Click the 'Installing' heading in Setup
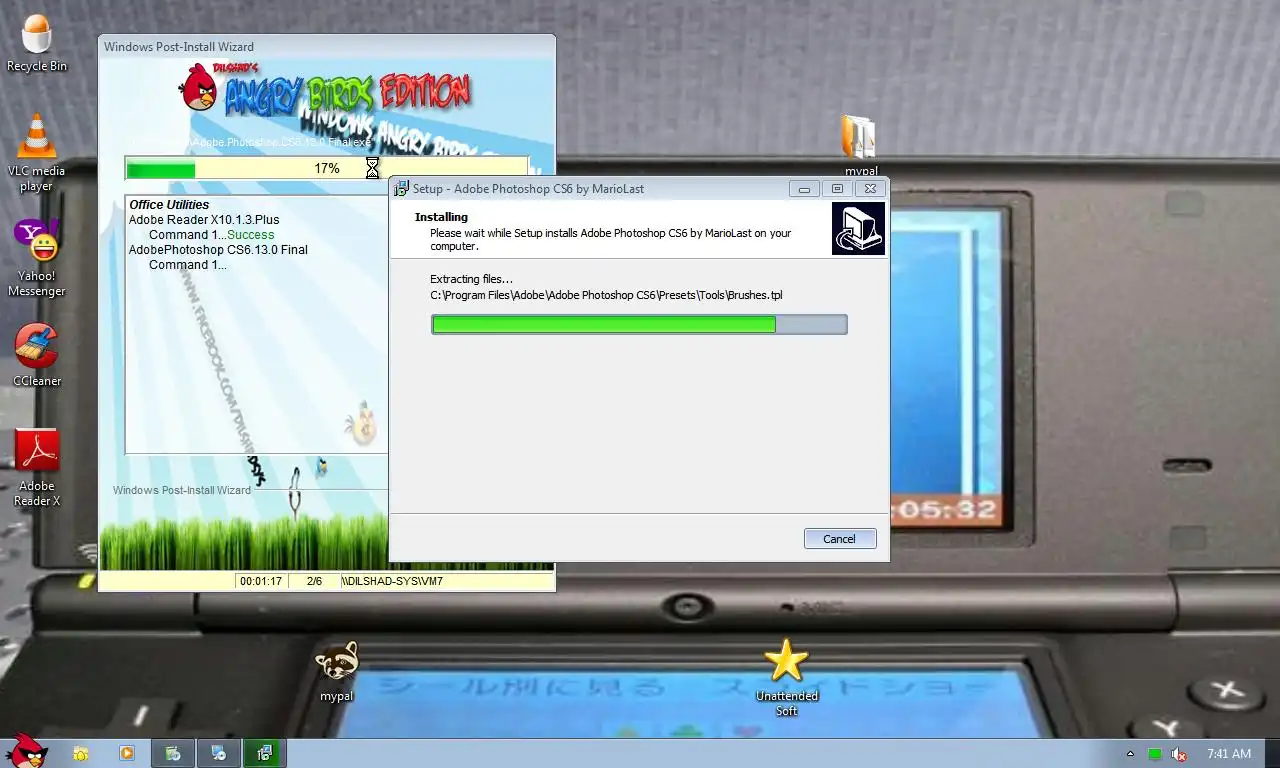Screen dimensions: 1280x768 coord(441,217)
